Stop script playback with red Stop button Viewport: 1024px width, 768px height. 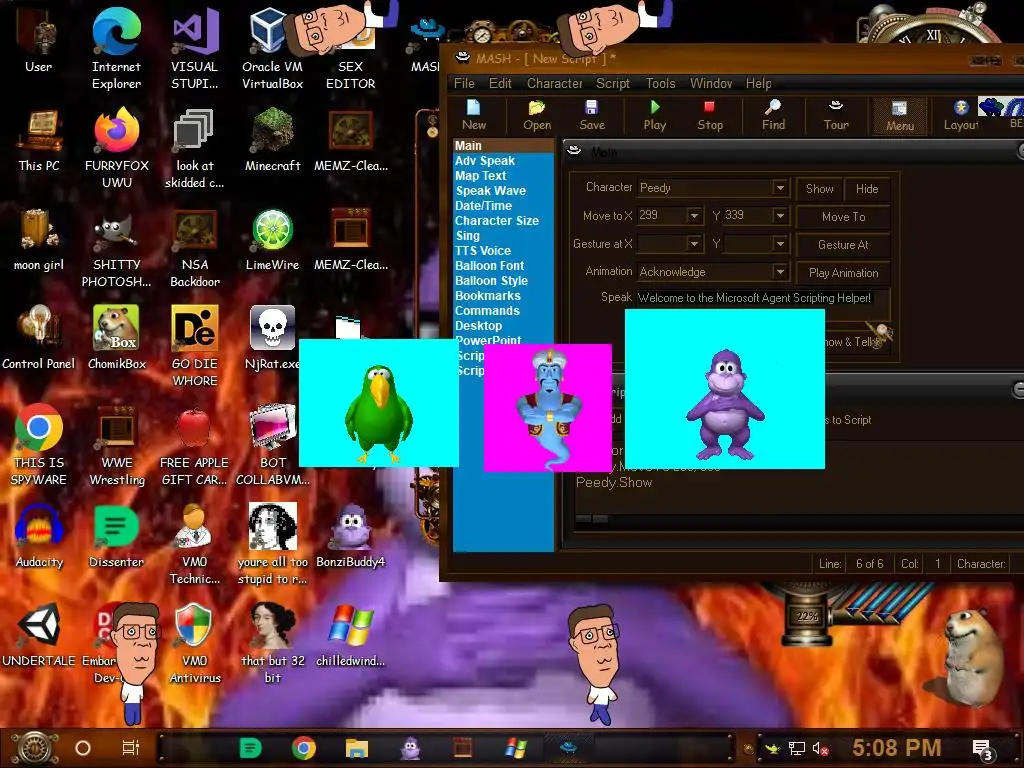[x=710, y=116]
